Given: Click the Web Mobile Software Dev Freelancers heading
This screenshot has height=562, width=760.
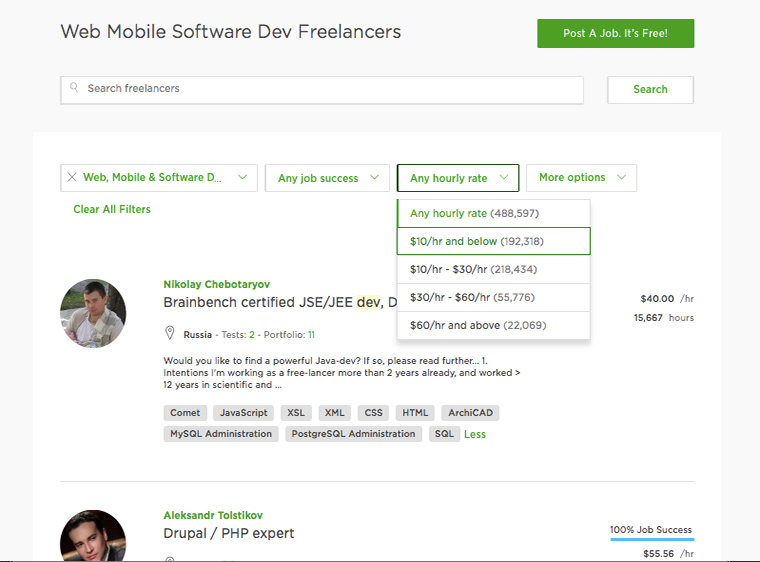Looking at the screenshot, I should point(231,32).
